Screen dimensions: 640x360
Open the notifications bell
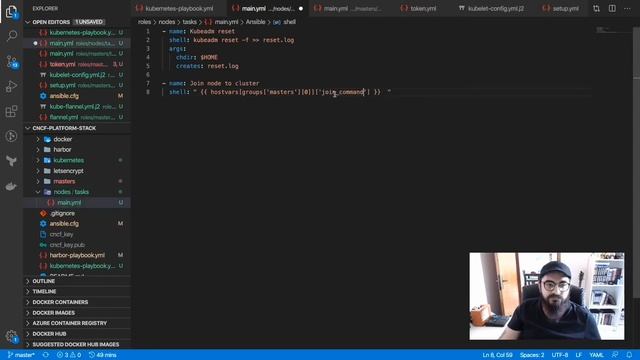(629, 355)
